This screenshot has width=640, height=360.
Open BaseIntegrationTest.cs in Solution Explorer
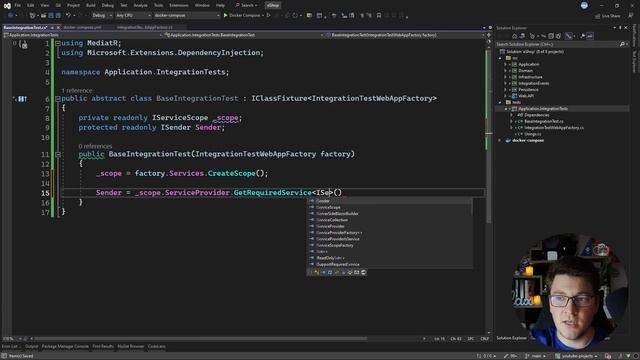(x=544, y=121)
